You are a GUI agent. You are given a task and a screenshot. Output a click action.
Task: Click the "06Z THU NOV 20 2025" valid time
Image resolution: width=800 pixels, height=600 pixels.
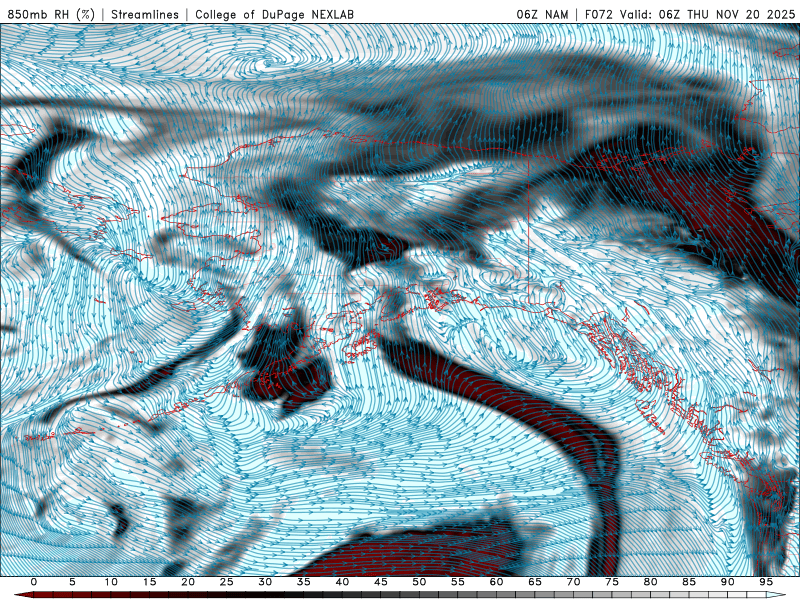[x=727, y=14]
